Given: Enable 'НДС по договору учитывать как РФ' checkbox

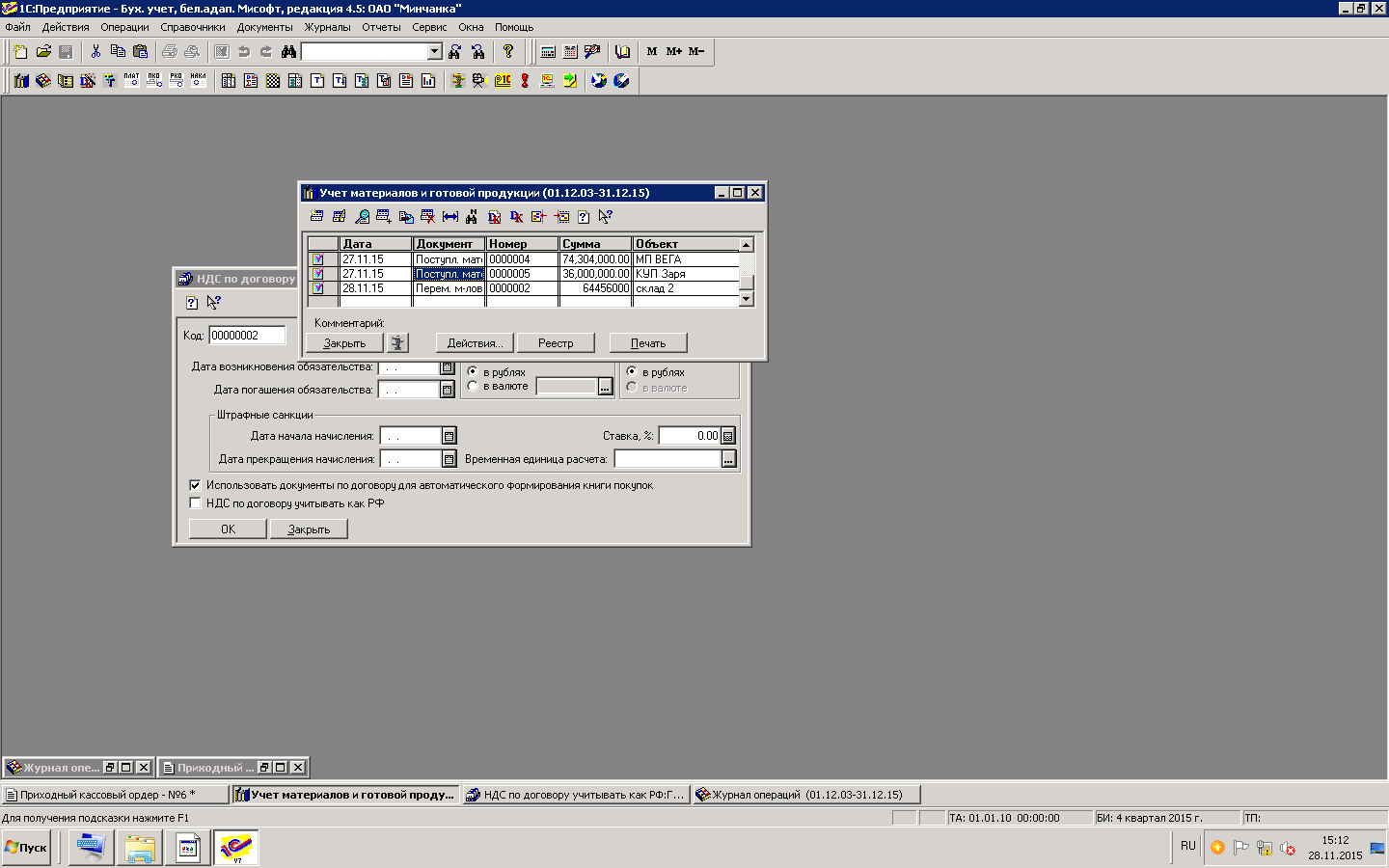Looking at the screenshot, I should 195,503.
